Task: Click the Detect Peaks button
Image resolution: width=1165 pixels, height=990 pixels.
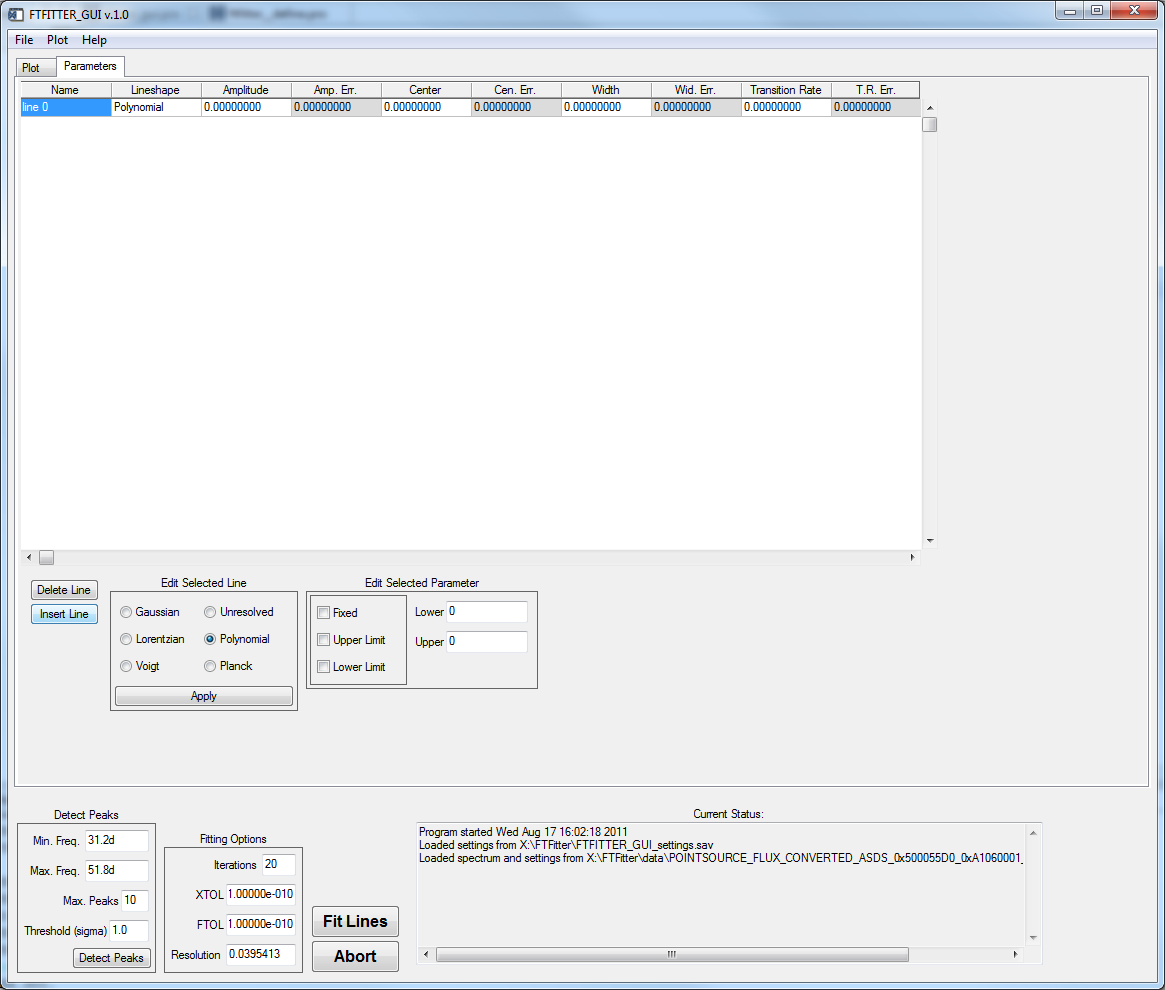Action: tap(111, 958)
